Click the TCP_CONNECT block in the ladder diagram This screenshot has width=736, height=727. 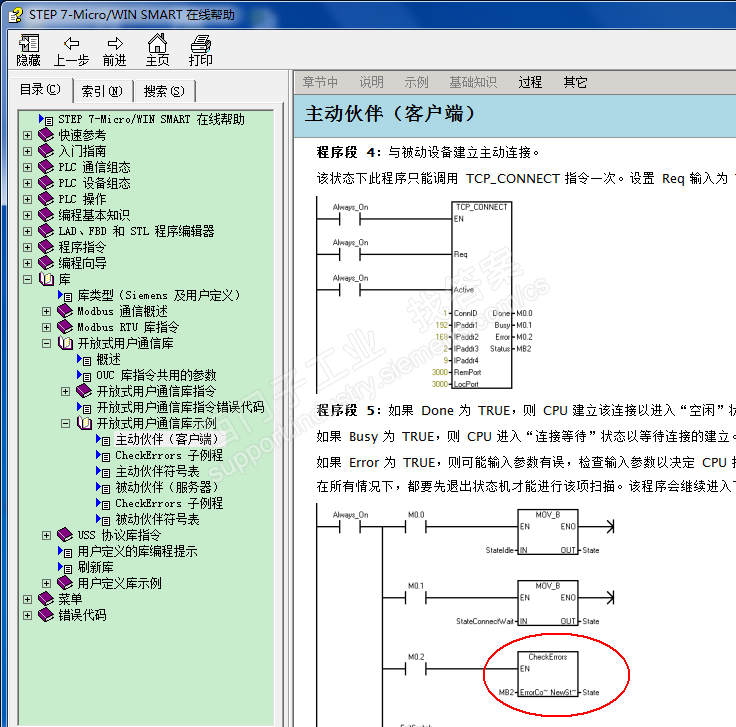click(482, 295)
